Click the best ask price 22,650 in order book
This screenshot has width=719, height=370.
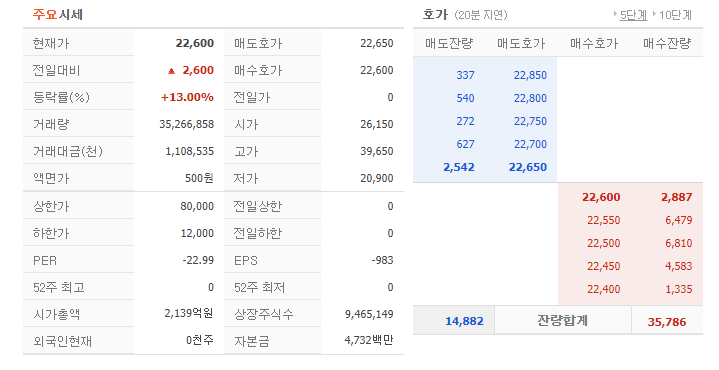tap(528, 167)
